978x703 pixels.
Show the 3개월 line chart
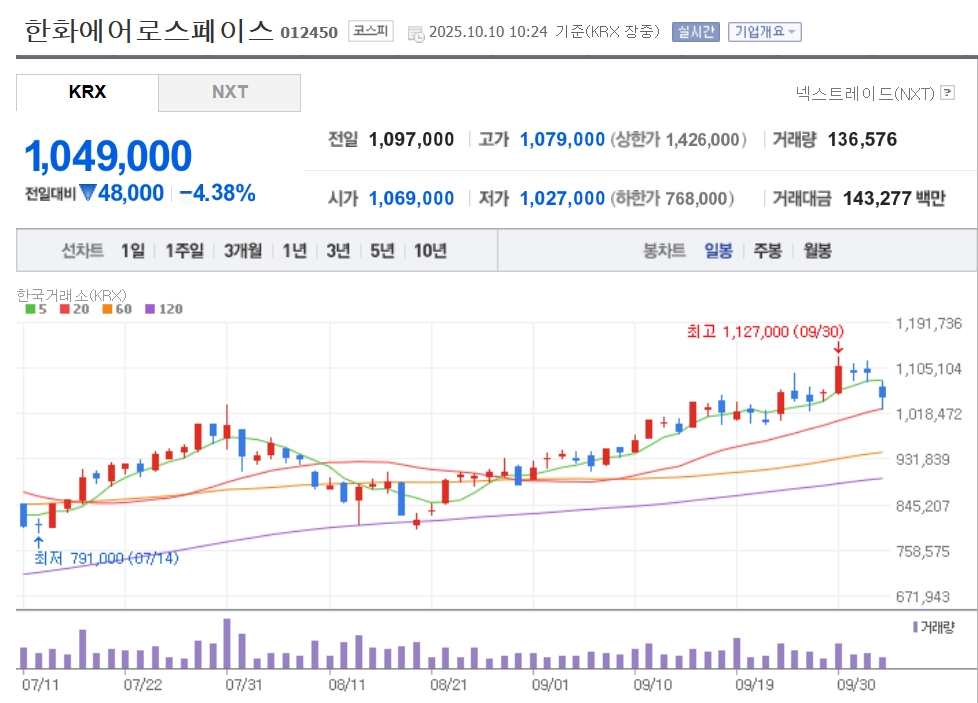click(243, 250)
